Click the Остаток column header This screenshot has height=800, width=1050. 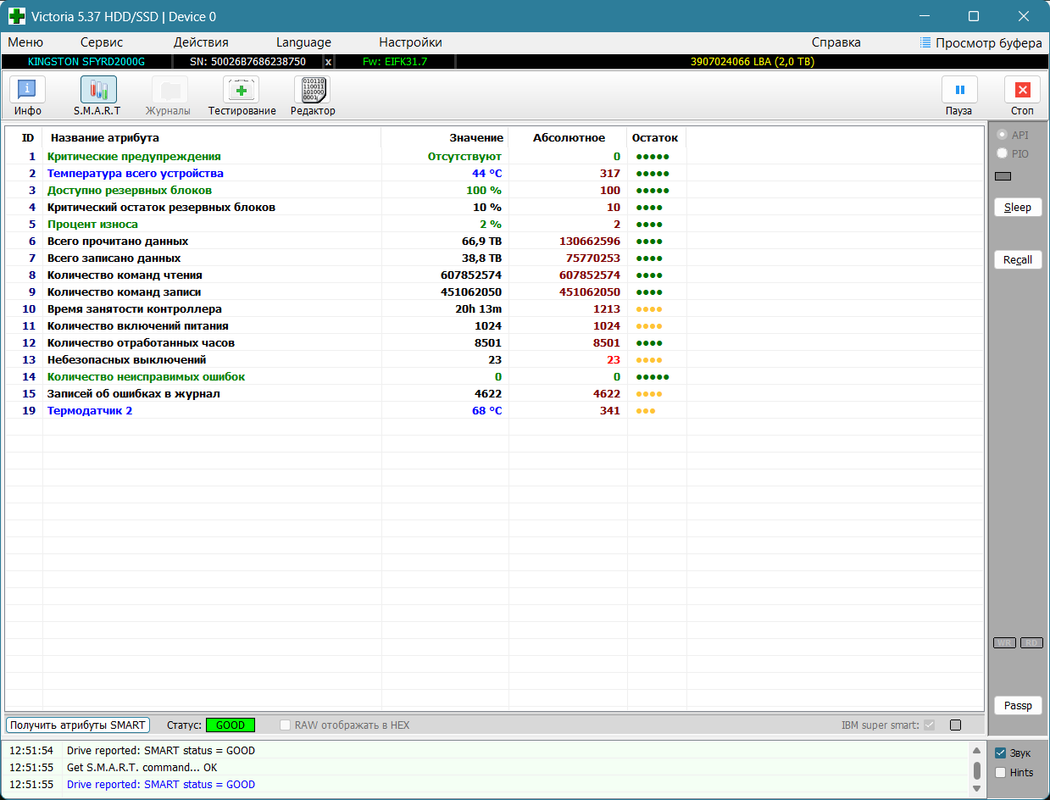pos(656,138)
